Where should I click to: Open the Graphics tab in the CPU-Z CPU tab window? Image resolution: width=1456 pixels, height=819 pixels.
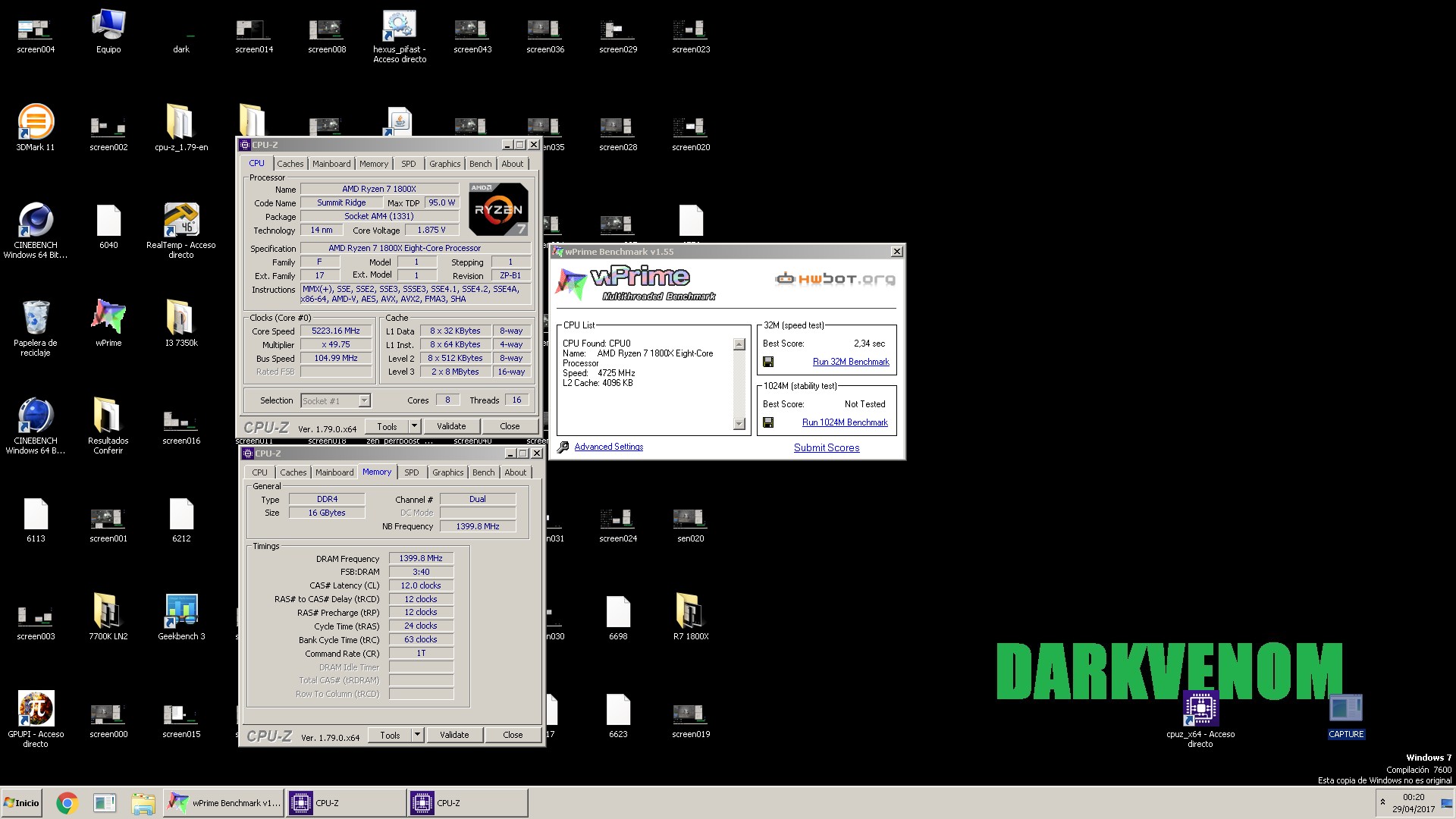pyautogui.click(x=444, y=164)
